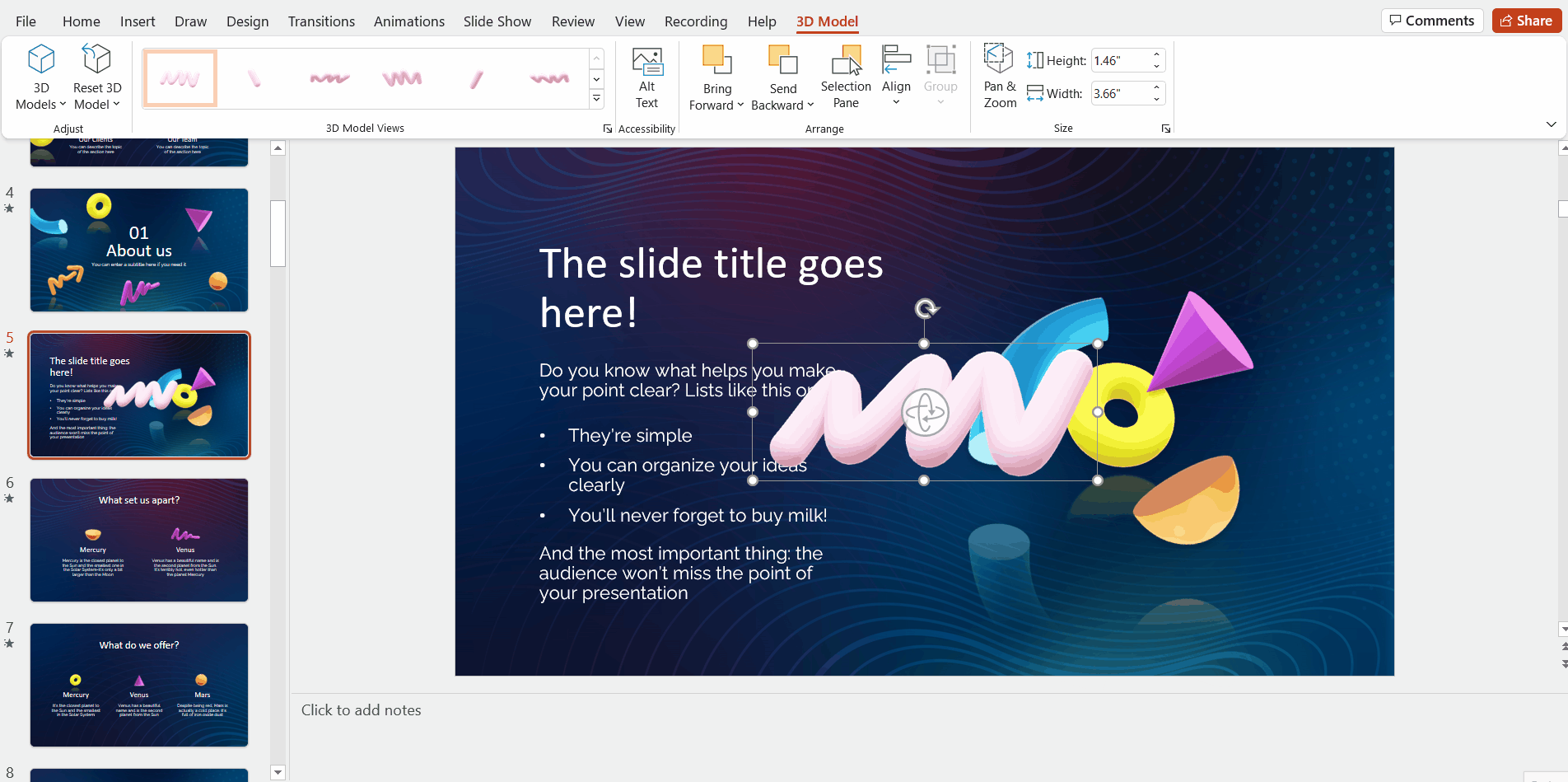Screen dimensions: 1568x782
Task: Click the Width icon in the Size group
Action: tap(1035, 93)
